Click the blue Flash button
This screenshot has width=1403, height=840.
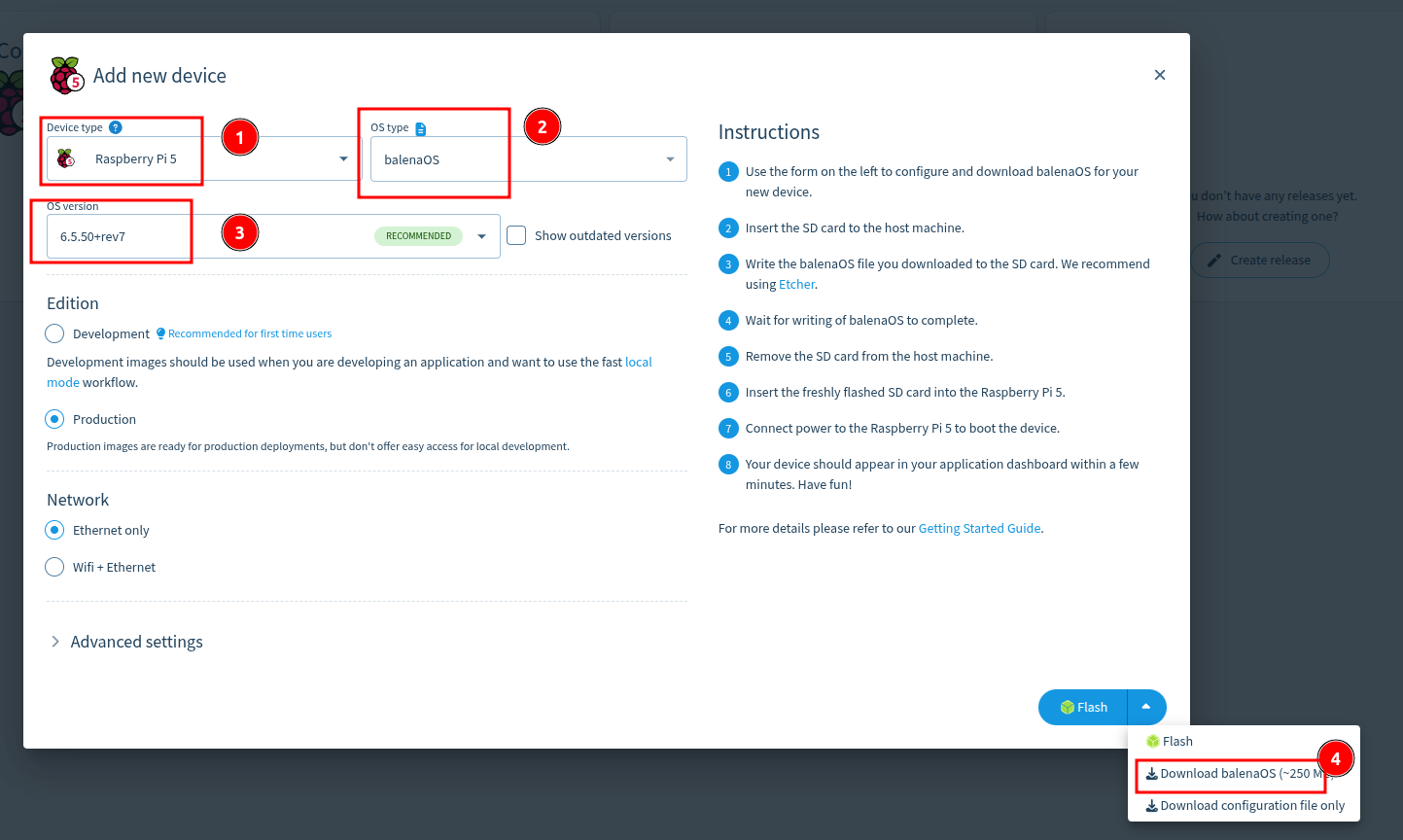(1083, 707)
